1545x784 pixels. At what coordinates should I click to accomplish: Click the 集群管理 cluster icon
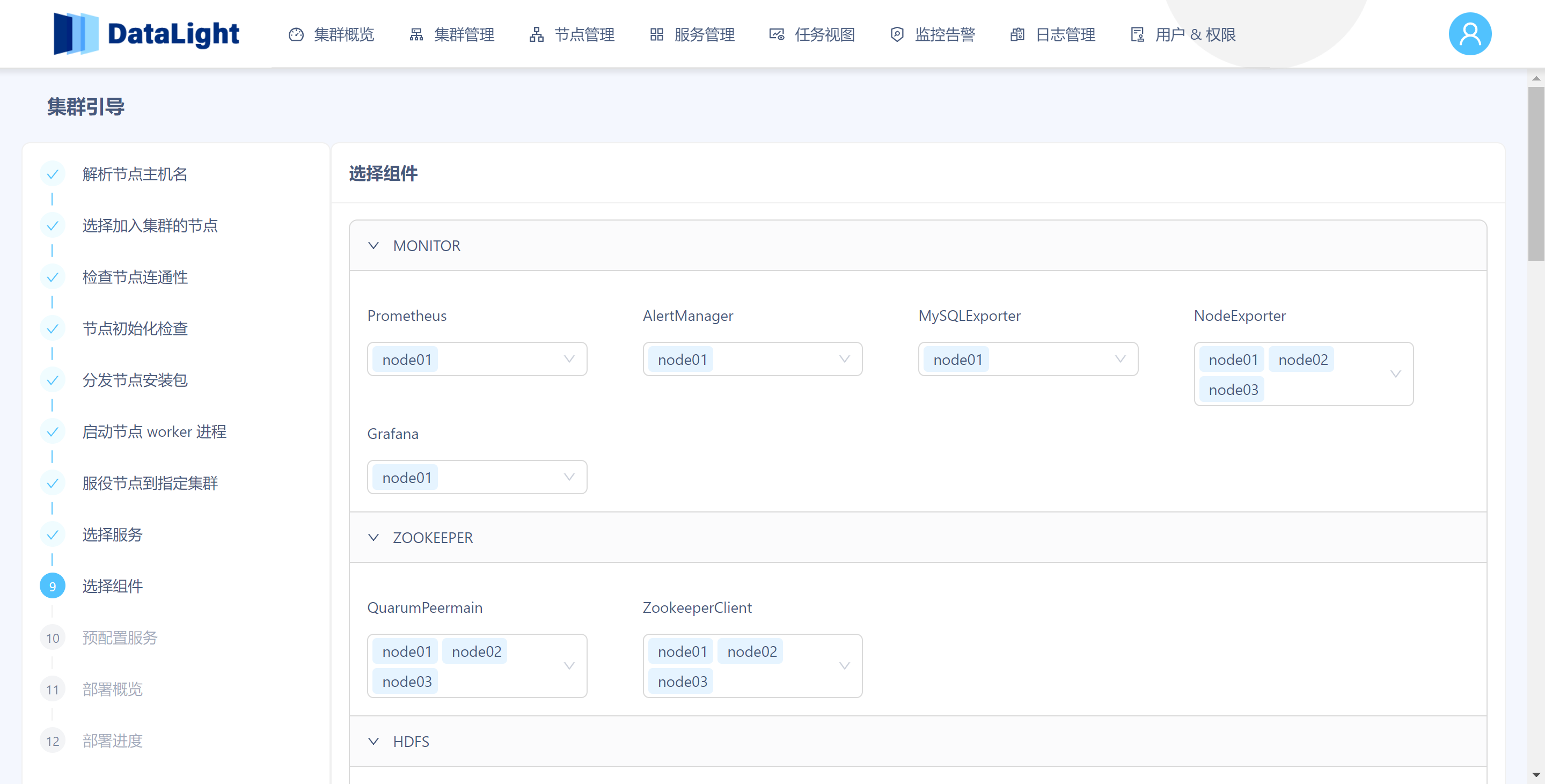(x=416, y=35)
